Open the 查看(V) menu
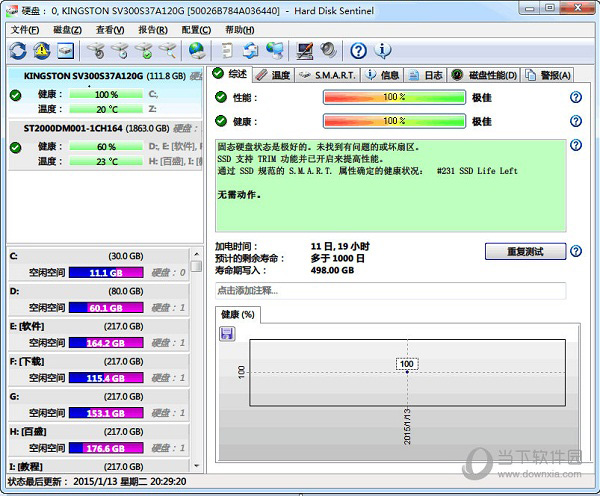The image size is (600, 496). [110, 30]
